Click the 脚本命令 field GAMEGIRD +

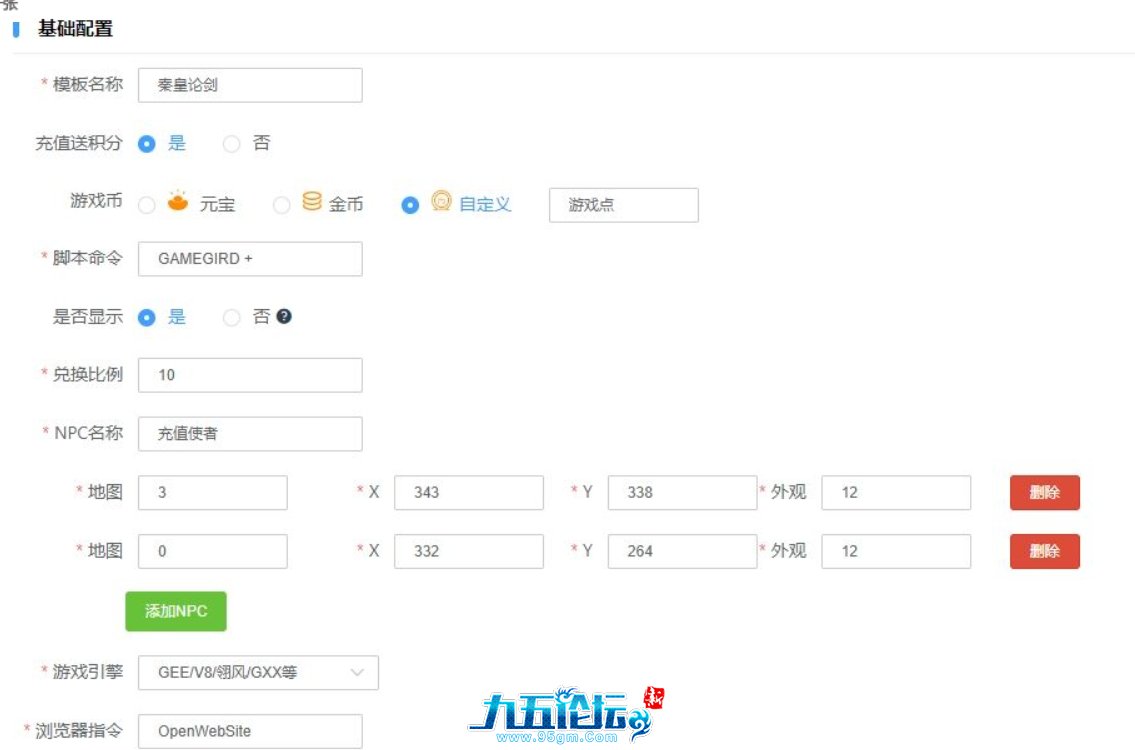[x=250, y=258]
